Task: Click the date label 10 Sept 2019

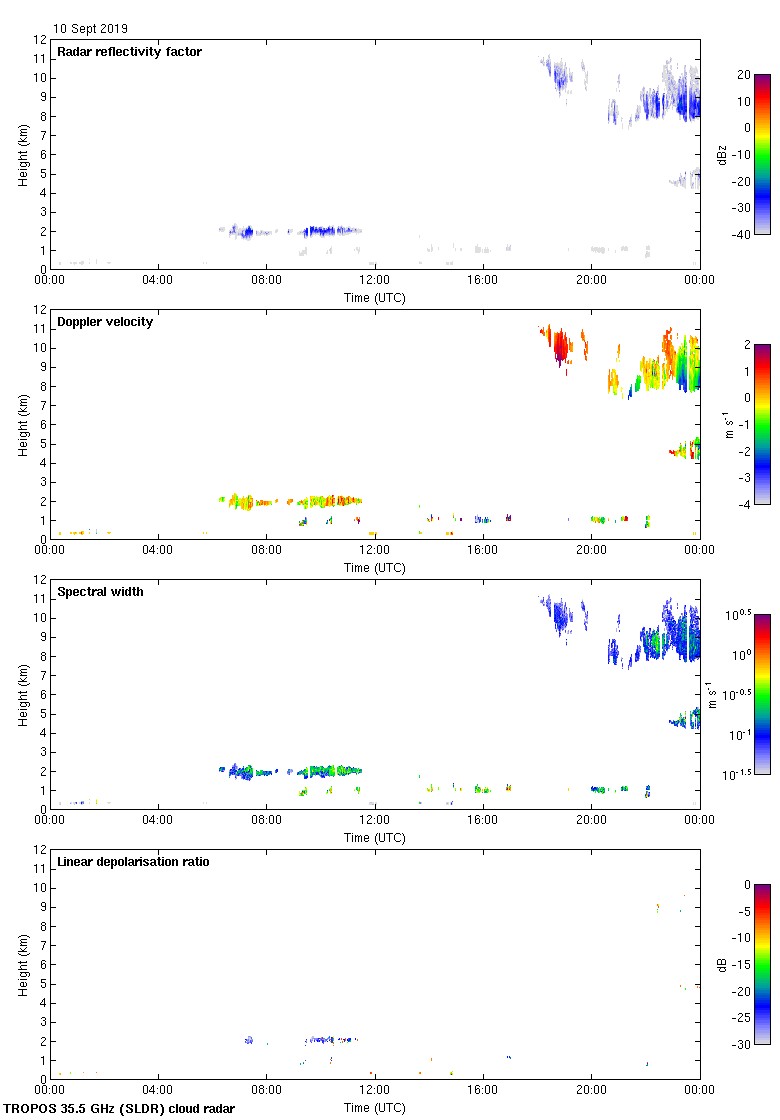Action: (x=90, y=29)
